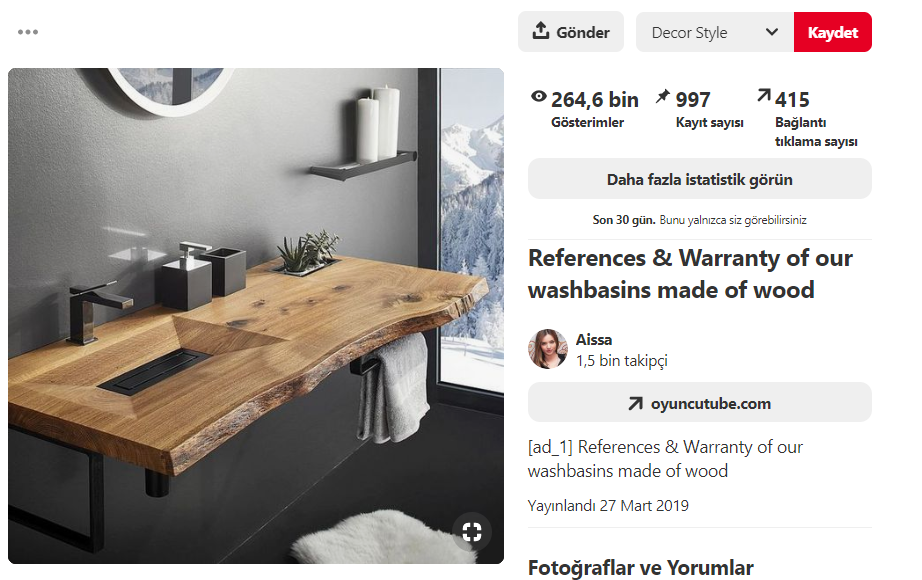Open the wooden washbasin pin image
Screen dimensions: 922x580
[x=256, y=316]
